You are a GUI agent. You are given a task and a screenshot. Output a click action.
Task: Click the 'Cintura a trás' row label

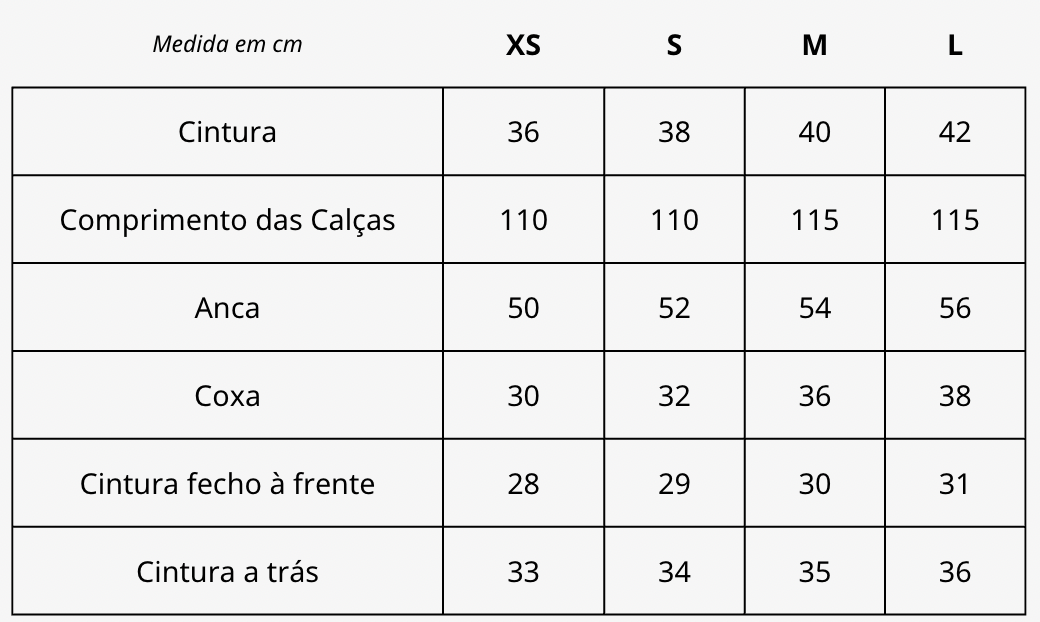(x=227, y=572)
